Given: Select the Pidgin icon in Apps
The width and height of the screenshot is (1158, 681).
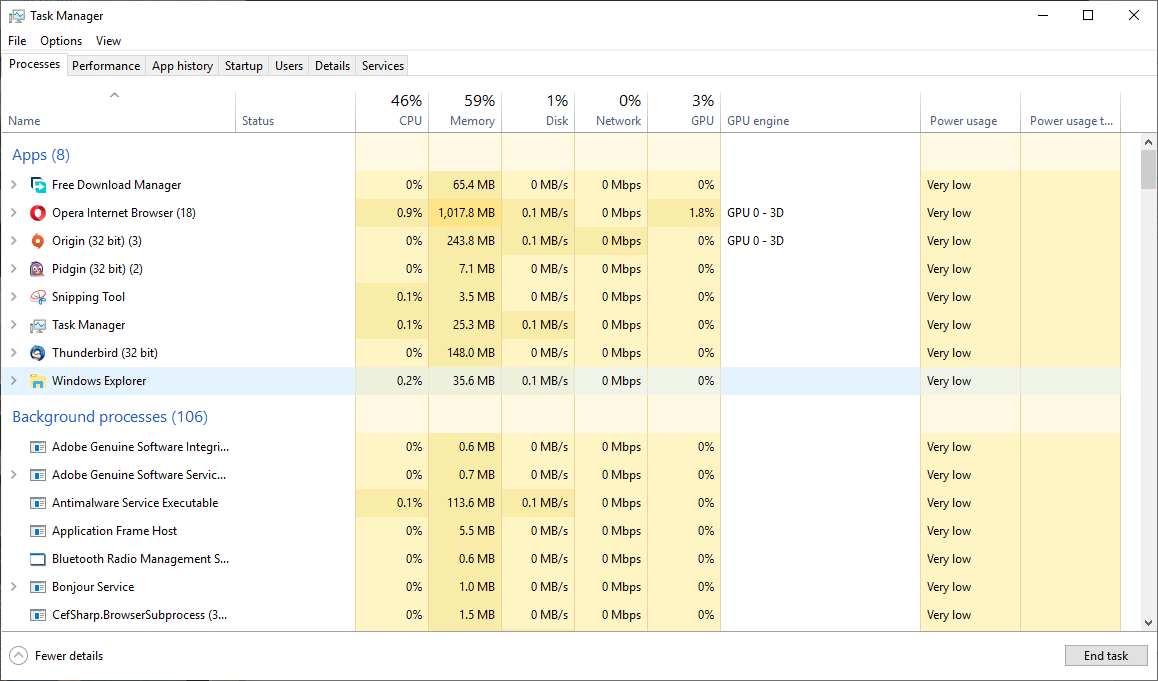Looking at the screenshot, I should [38, 269].
